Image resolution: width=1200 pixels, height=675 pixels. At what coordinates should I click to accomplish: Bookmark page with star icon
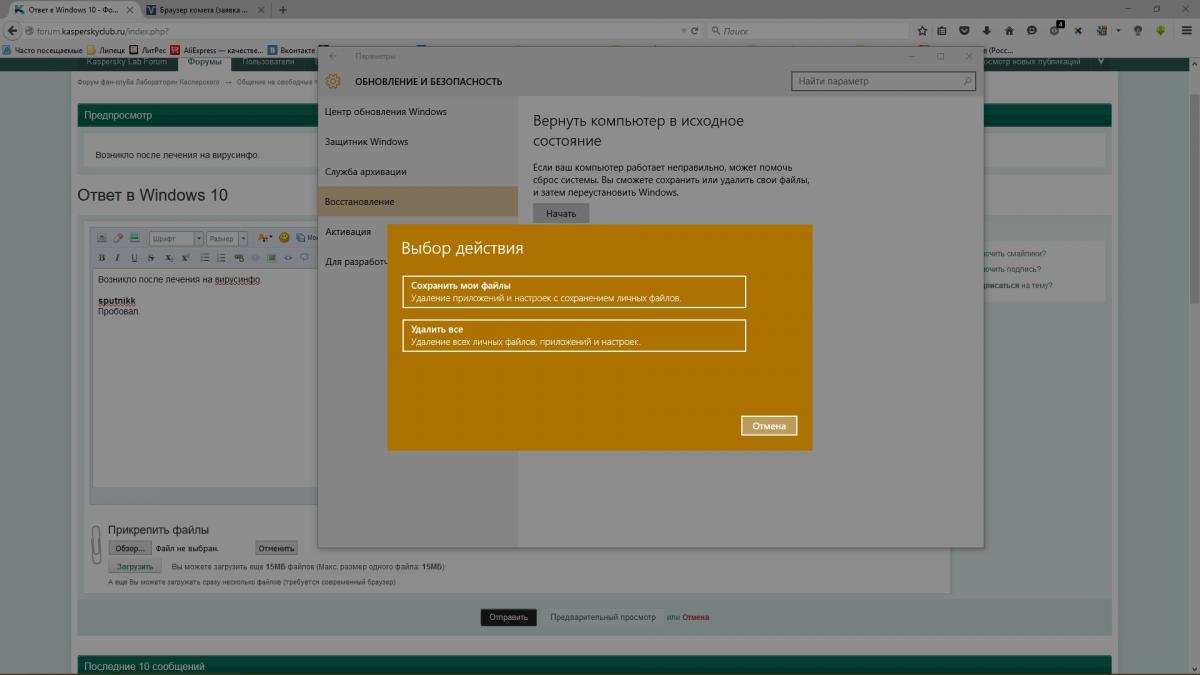click(x=922, y=30)
